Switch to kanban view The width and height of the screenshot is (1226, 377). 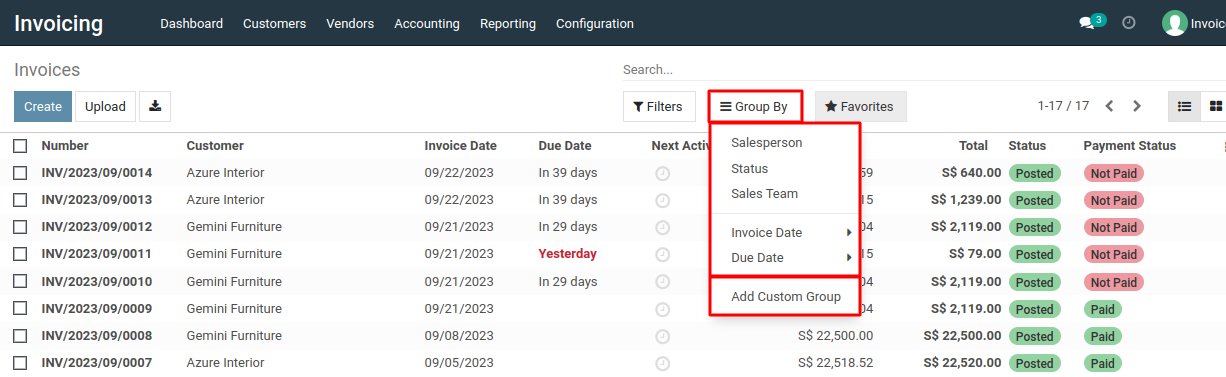pyautogui.click(x=1215, y=106)
